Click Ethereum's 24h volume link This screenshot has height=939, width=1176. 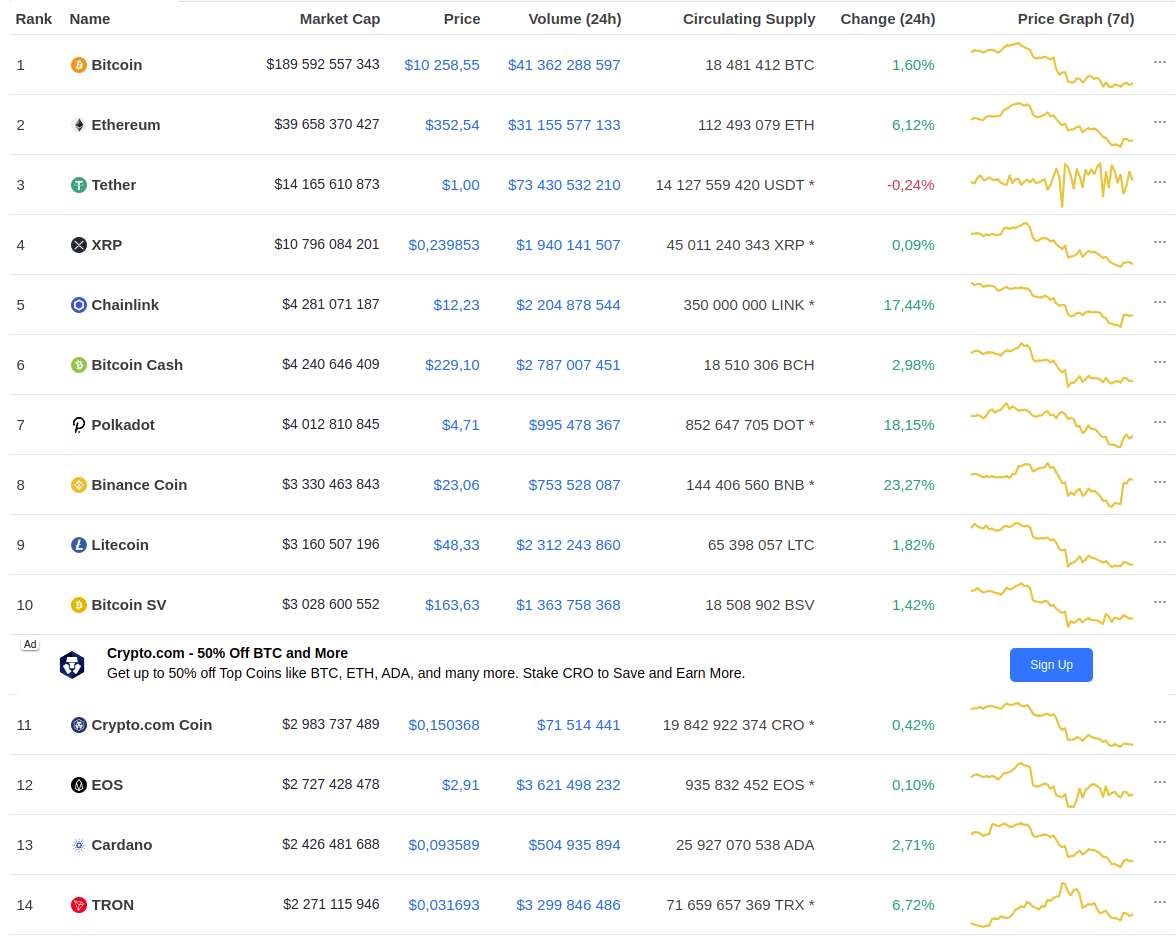(564, 125)
